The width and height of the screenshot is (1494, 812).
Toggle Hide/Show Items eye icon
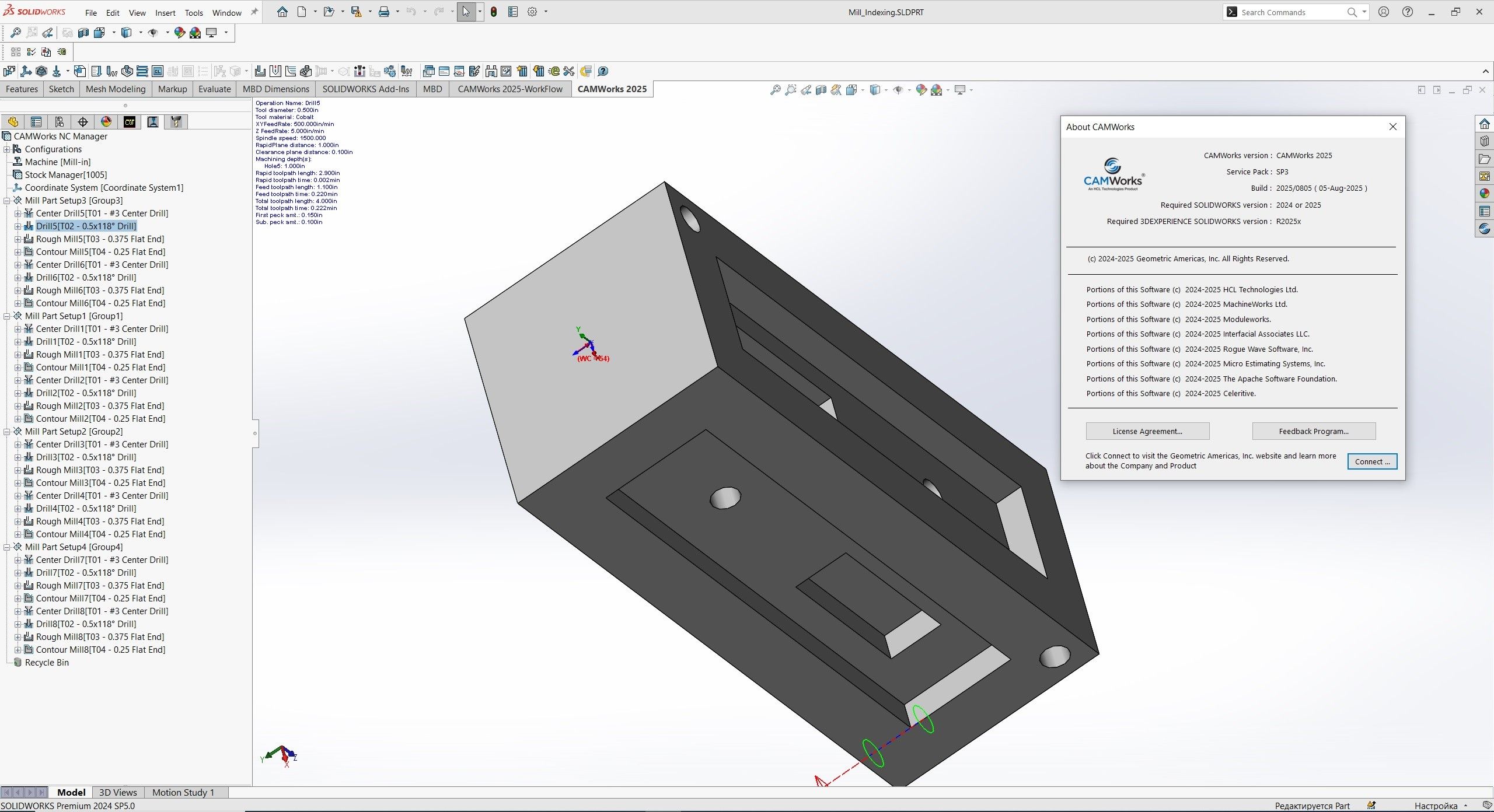898,89
